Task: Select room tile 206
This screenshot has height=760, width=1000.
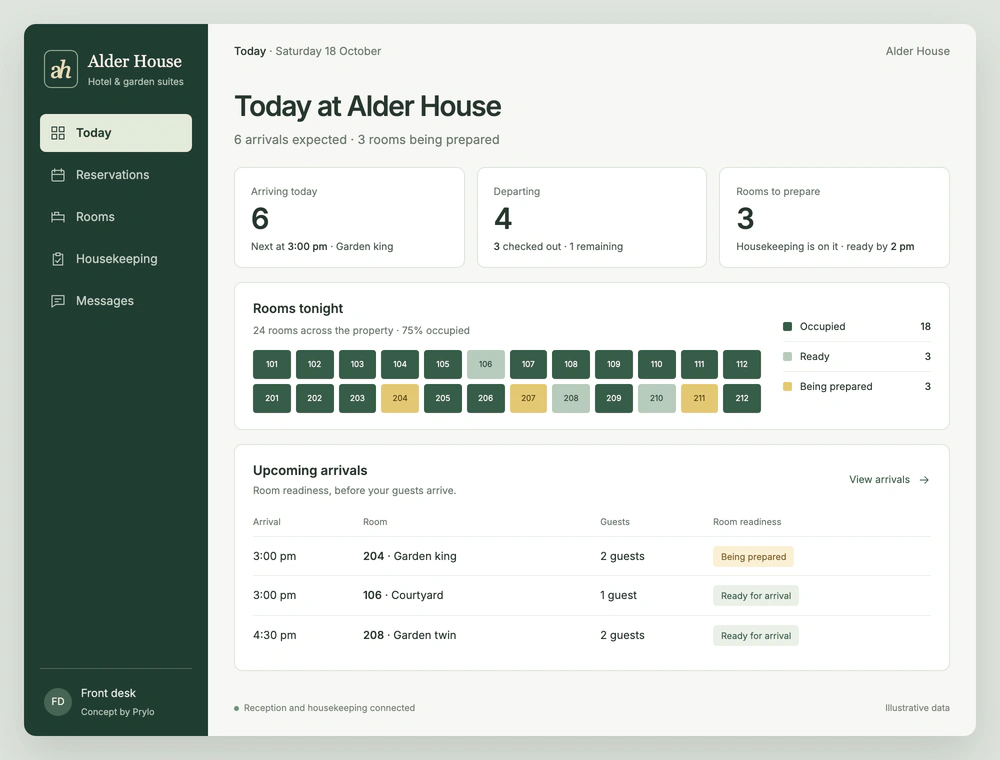Action: (485, 398)
